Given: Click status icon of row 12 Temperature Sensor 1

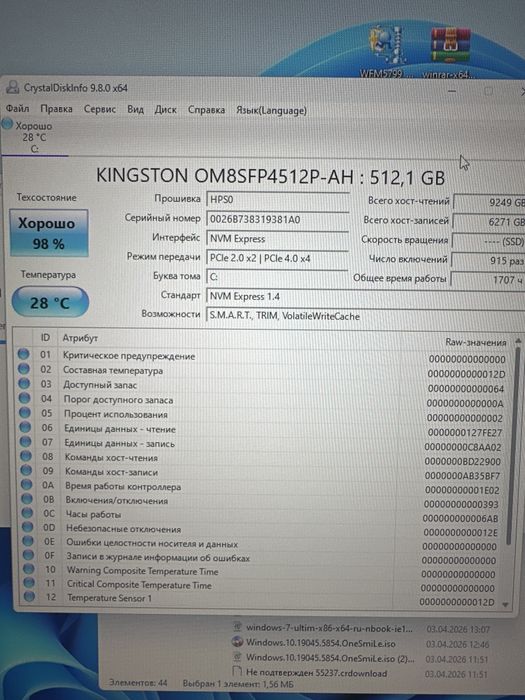Looking at the screenshot, I should (x=29, y=596).
